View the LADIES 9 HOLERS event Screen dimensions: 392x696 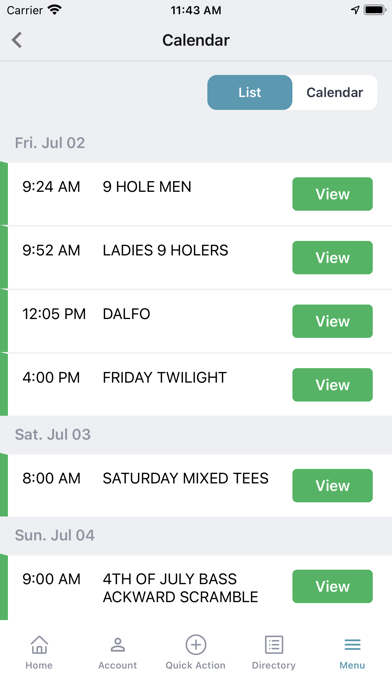click(333, 257)
